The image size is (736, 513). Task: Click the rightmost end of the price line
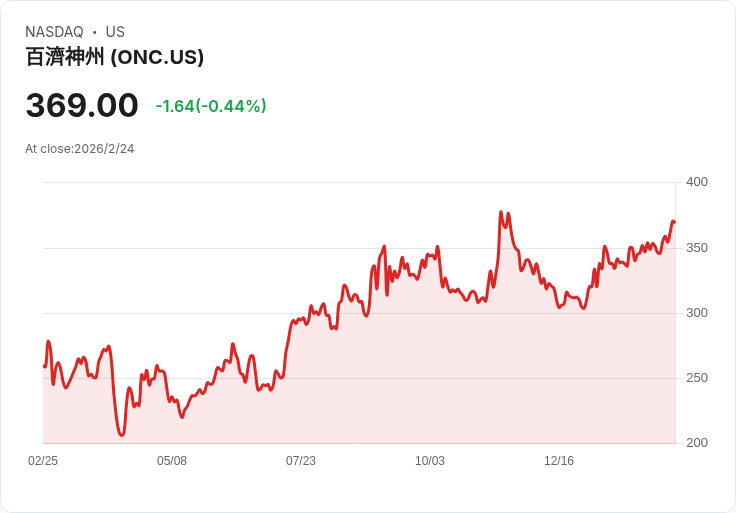point(674,222)
